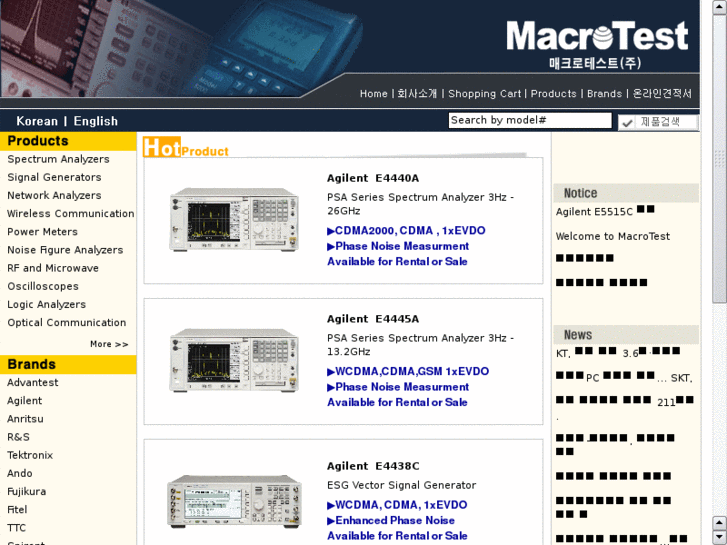Open Optical Communication category

66,322
